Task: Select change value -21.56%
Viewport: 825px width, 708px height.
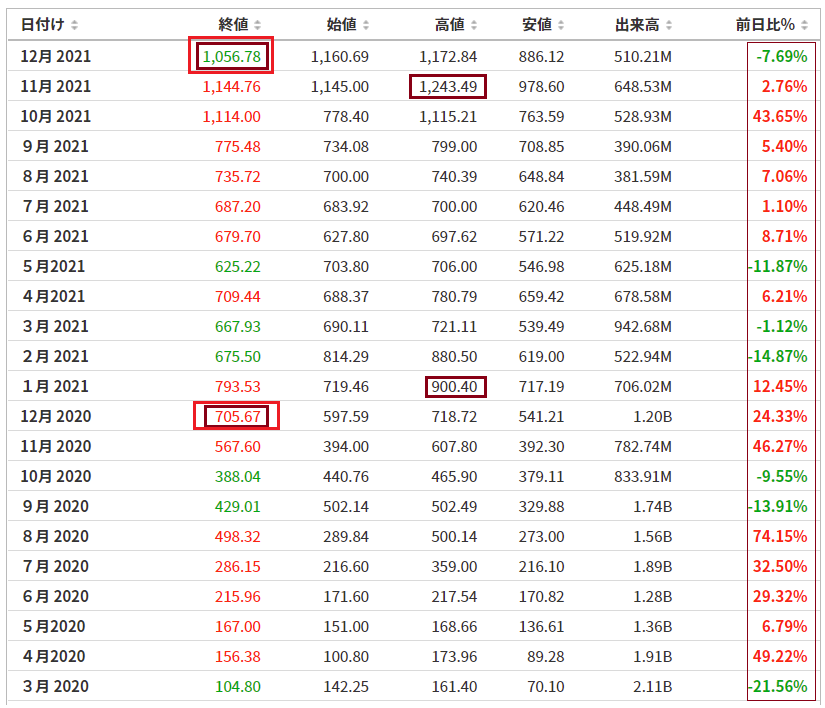Action: point(778,686)
